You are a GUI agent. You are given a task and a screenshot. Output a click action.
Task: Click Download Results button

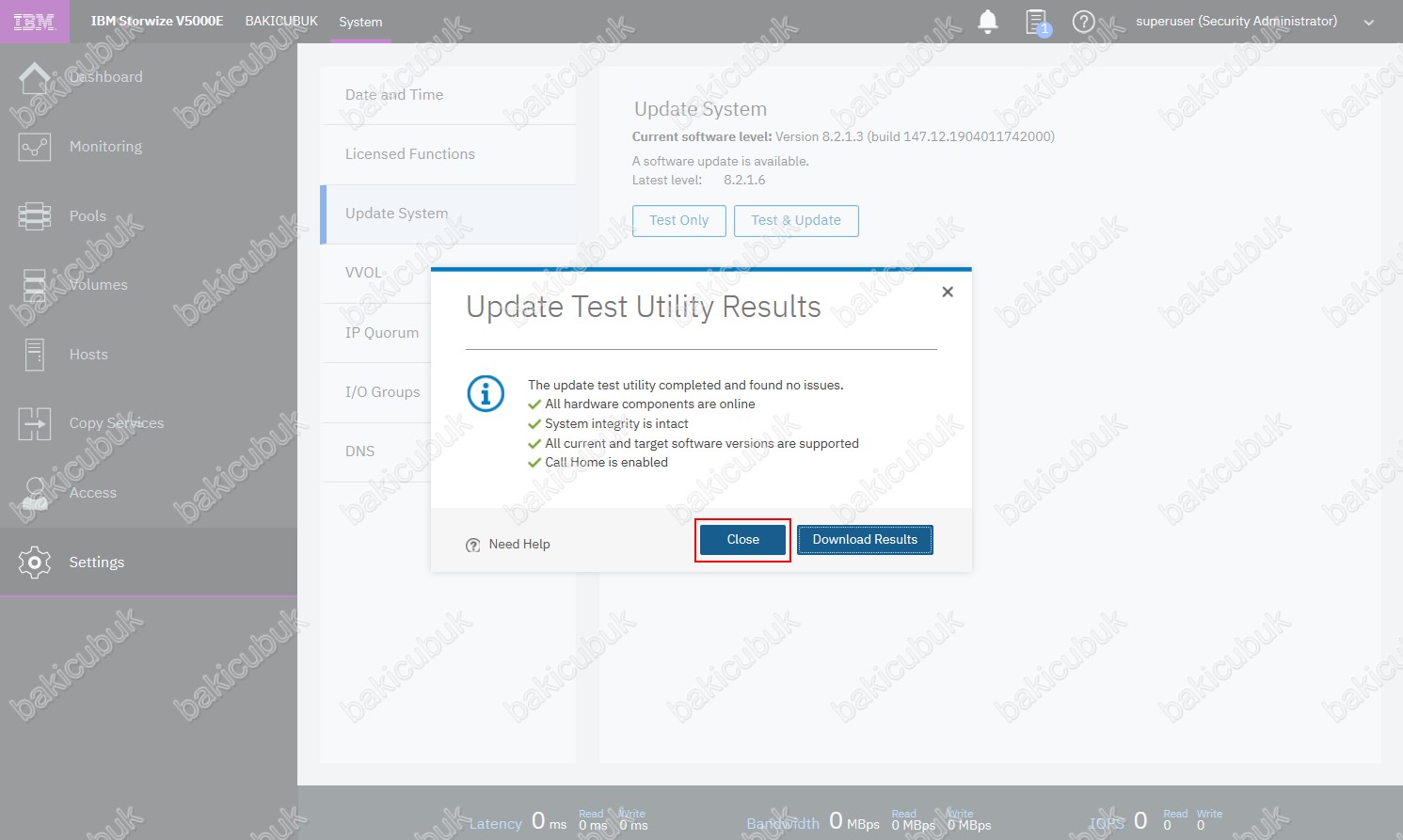point(865,540)
